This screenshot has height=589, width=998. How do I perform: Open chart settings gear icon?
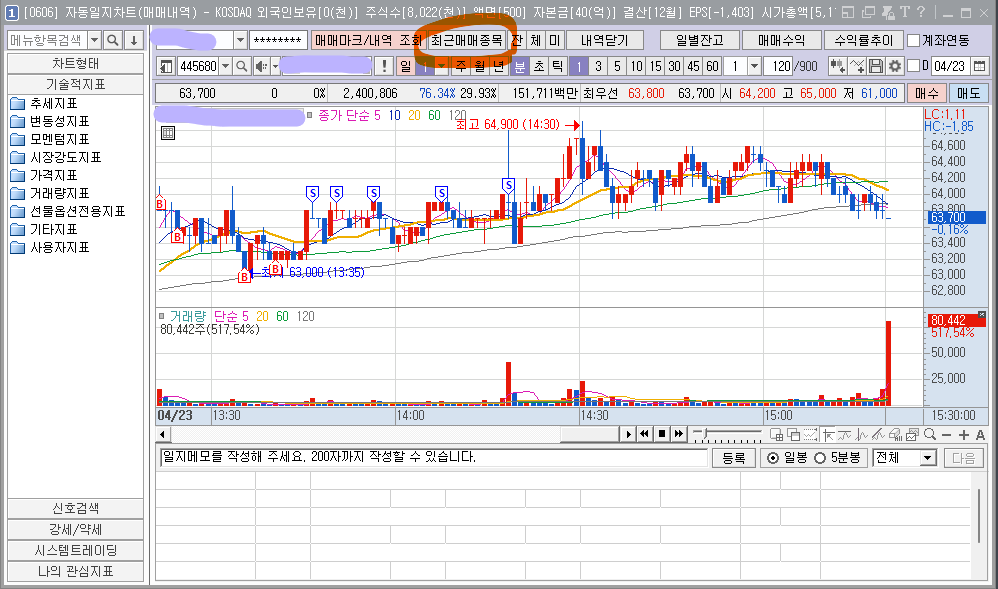point(895,66)
